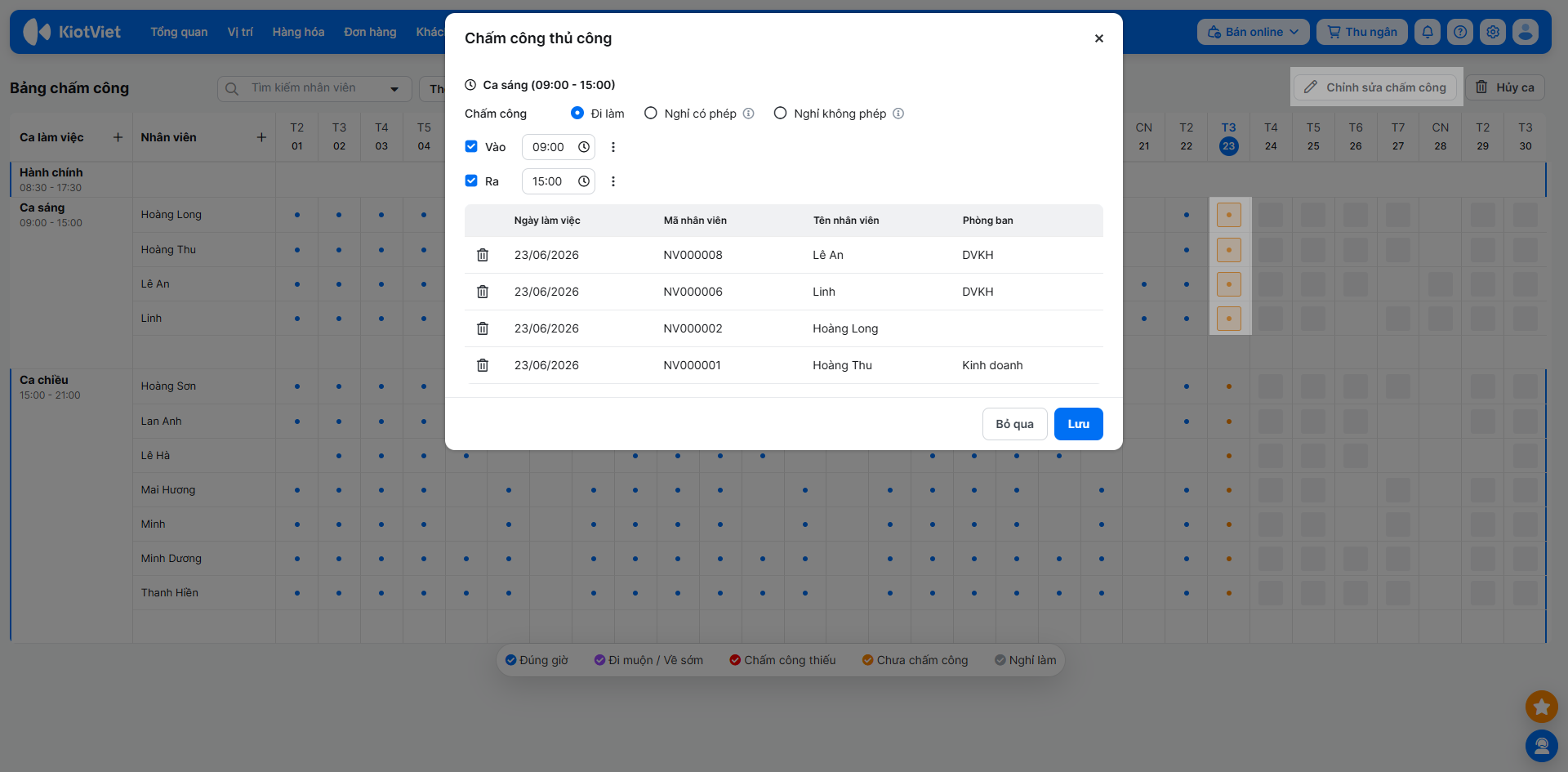Show info tooltip for Nghỉ không phép

[898, 114]
